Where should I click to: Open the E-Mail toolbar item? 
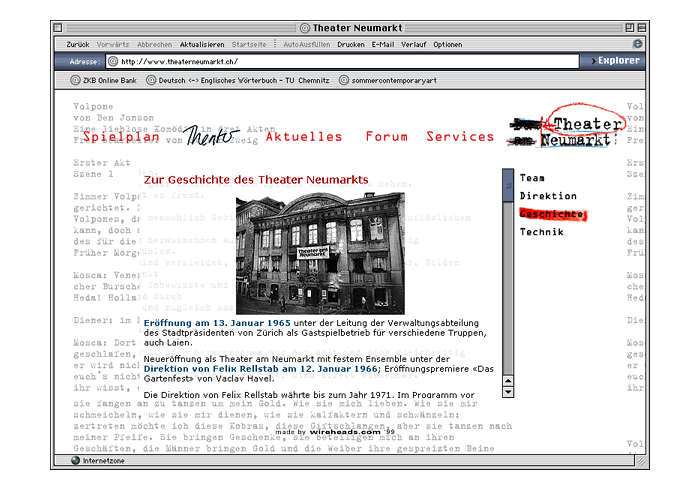coord(383,45)
